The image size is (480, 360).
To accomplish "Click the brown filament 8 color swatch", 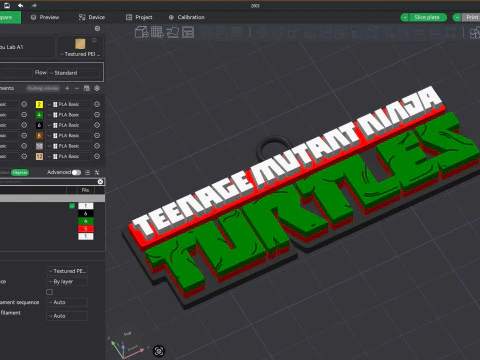I will (x=39, y=136).
